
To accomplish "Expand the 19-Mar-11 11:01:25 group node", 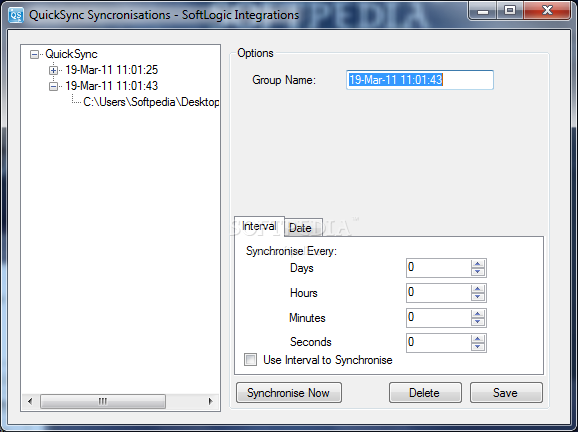I will (53, 70).
